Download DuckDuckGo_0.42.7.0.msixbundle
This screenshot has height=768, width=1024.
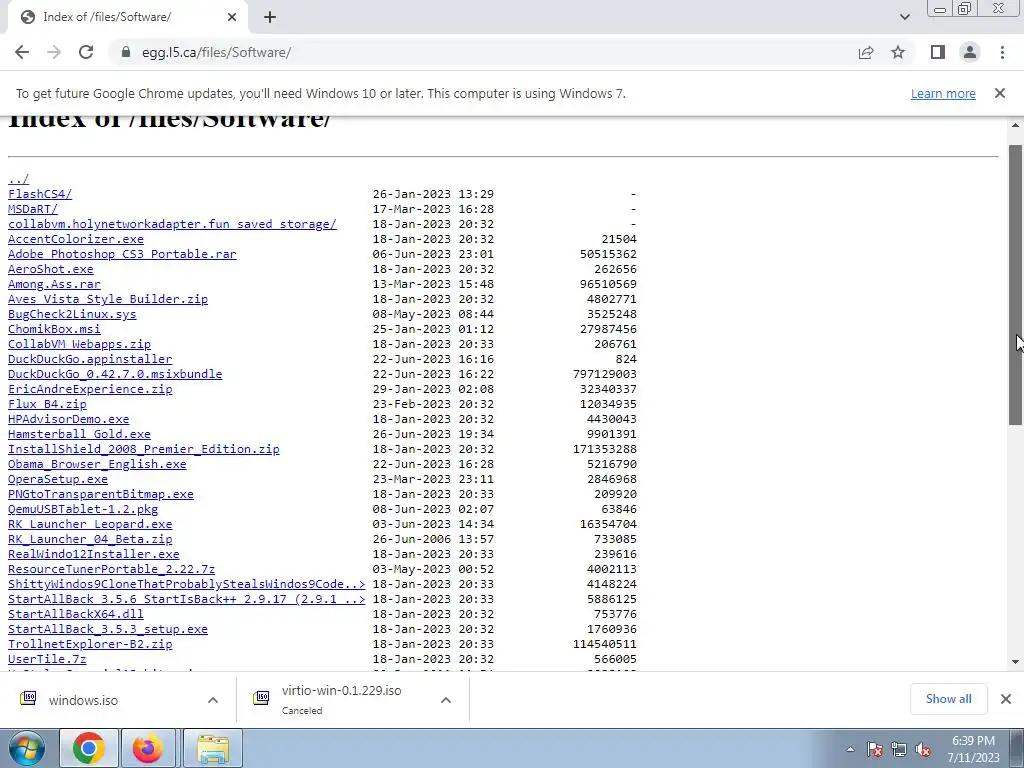[115, 374]
